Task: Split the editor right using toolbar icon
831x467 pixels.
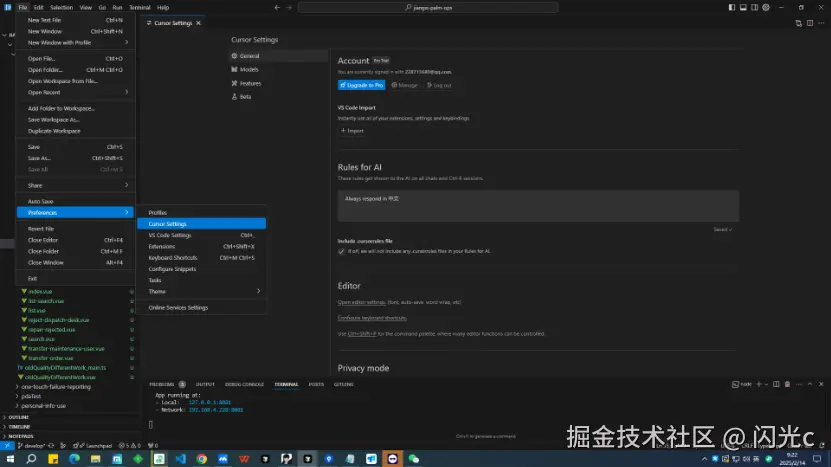Action: pos(810,23)
